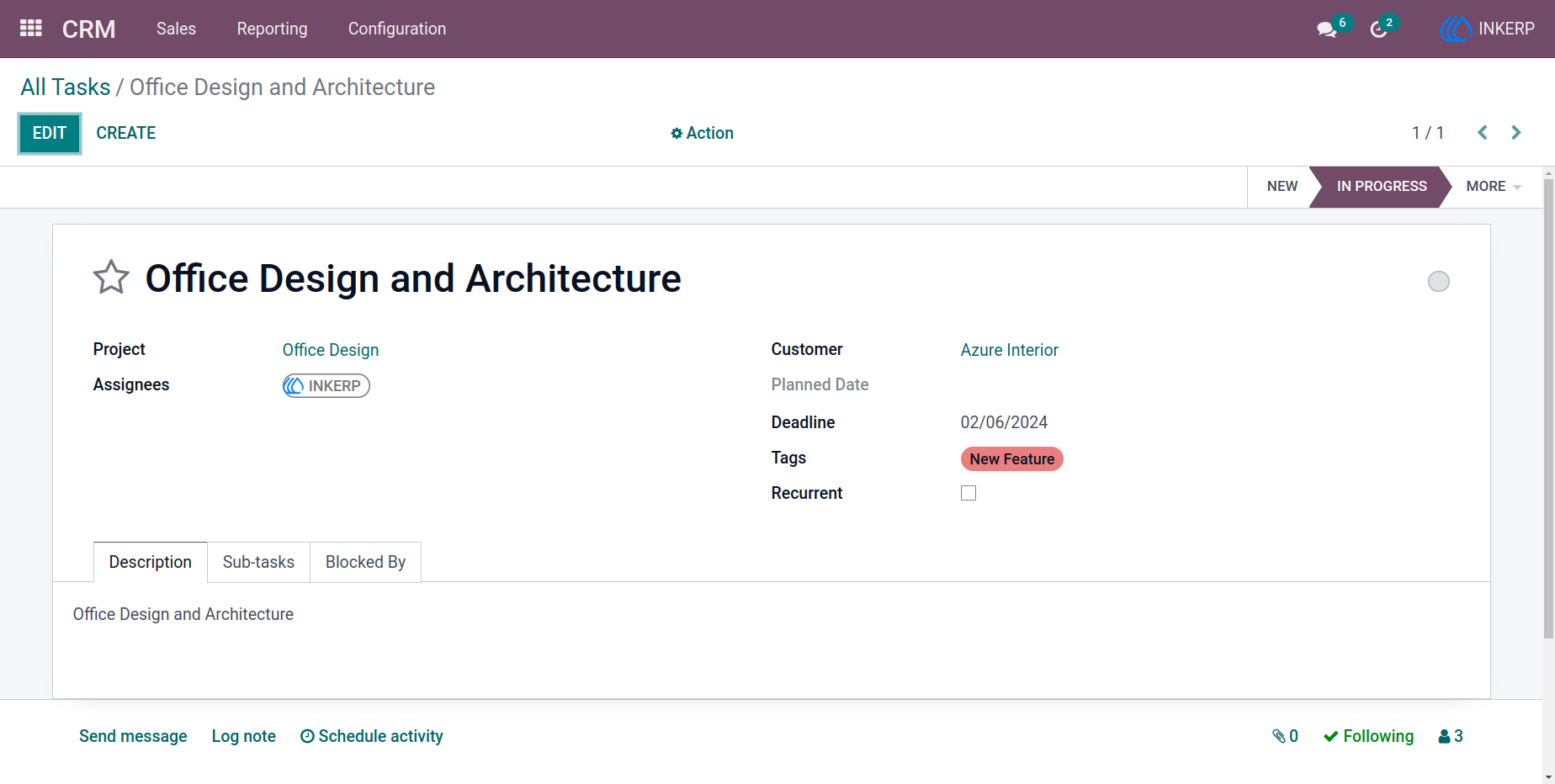The image size is (1555, 784).
Task: Show followers list icon
Action: (x=1451, y=736)
